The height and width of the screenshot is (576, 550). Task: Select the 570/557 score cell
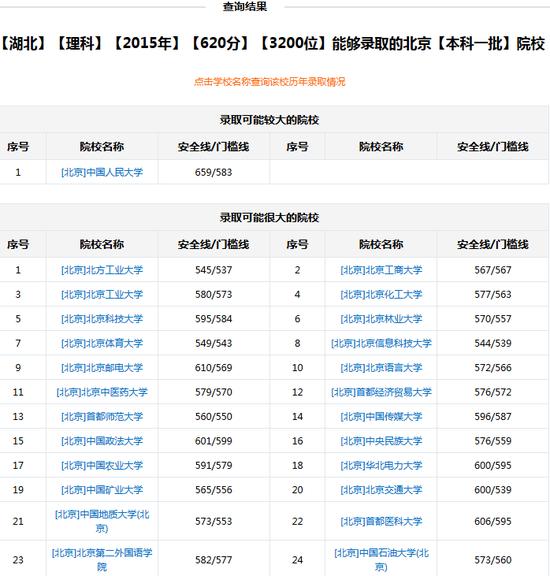(493, 318)
